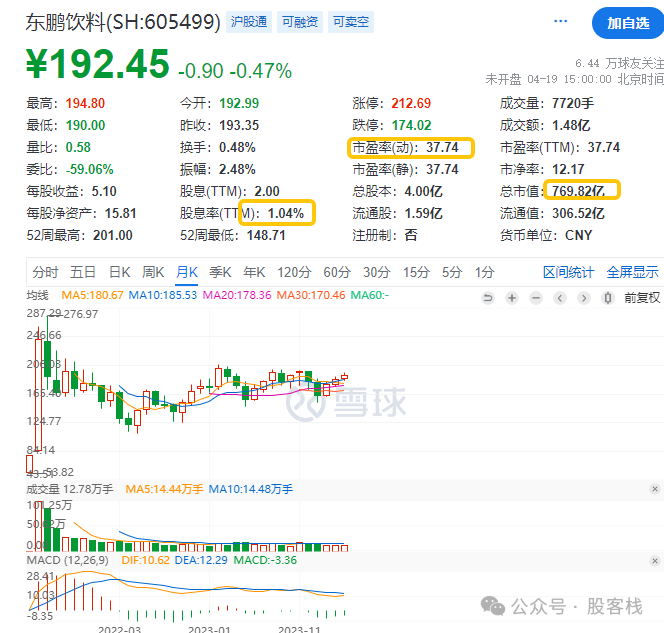664x633 pixels.
Task: Select the 日K chart tab
Action: pos(119,272)
